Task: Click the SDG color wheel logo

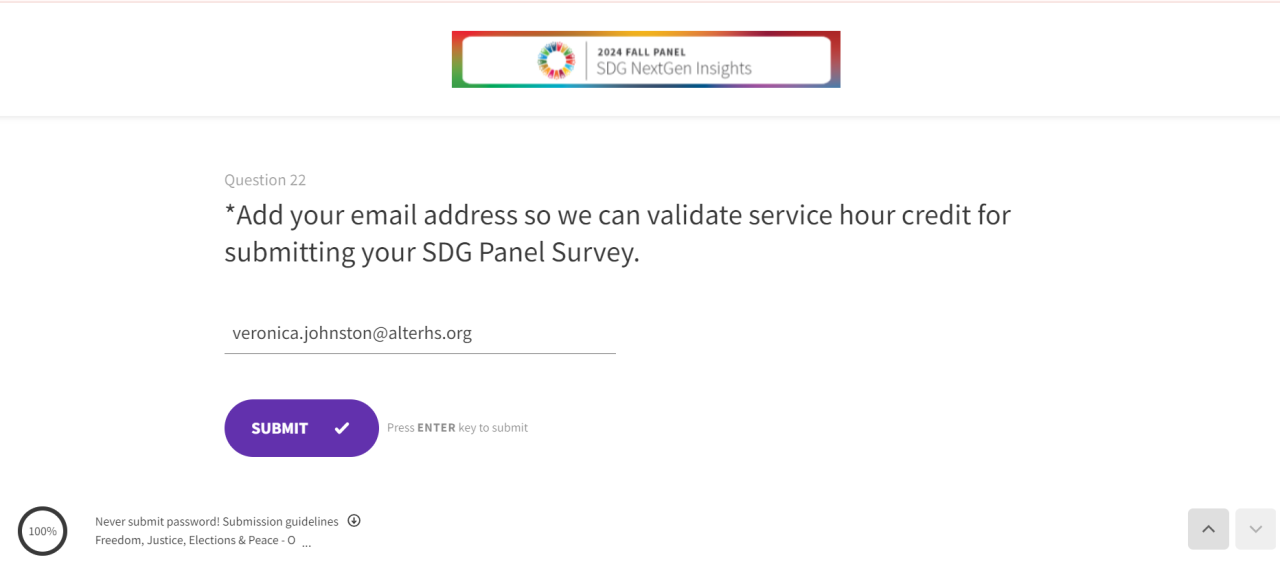Action: (x=557, y=60)
